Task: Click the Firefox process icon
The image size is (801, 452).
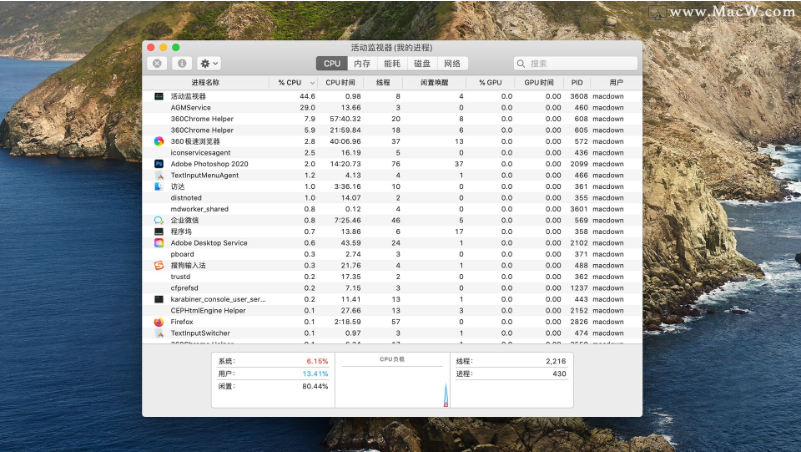Action: pos(159,322)
